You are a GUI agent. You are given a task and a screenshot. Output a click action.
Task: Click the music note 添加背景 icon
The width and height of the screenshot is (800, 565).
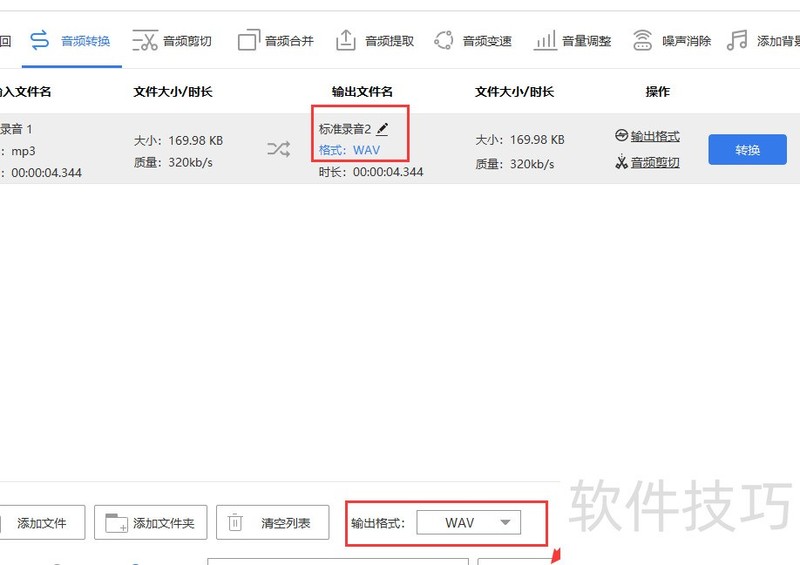click(x=737, y=41)
